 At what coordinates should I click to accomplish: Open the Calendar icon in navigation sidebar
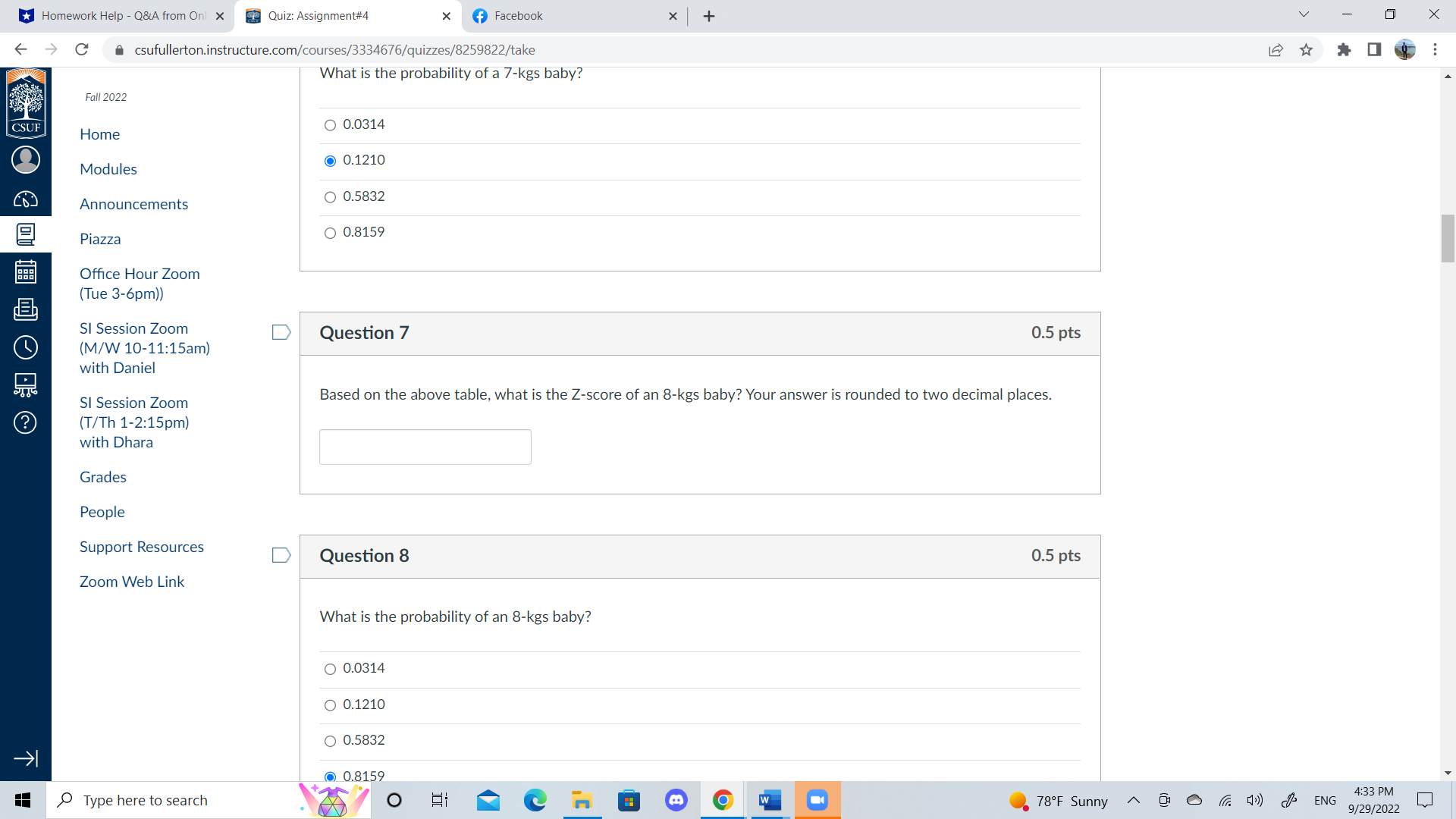click(25, 271)
